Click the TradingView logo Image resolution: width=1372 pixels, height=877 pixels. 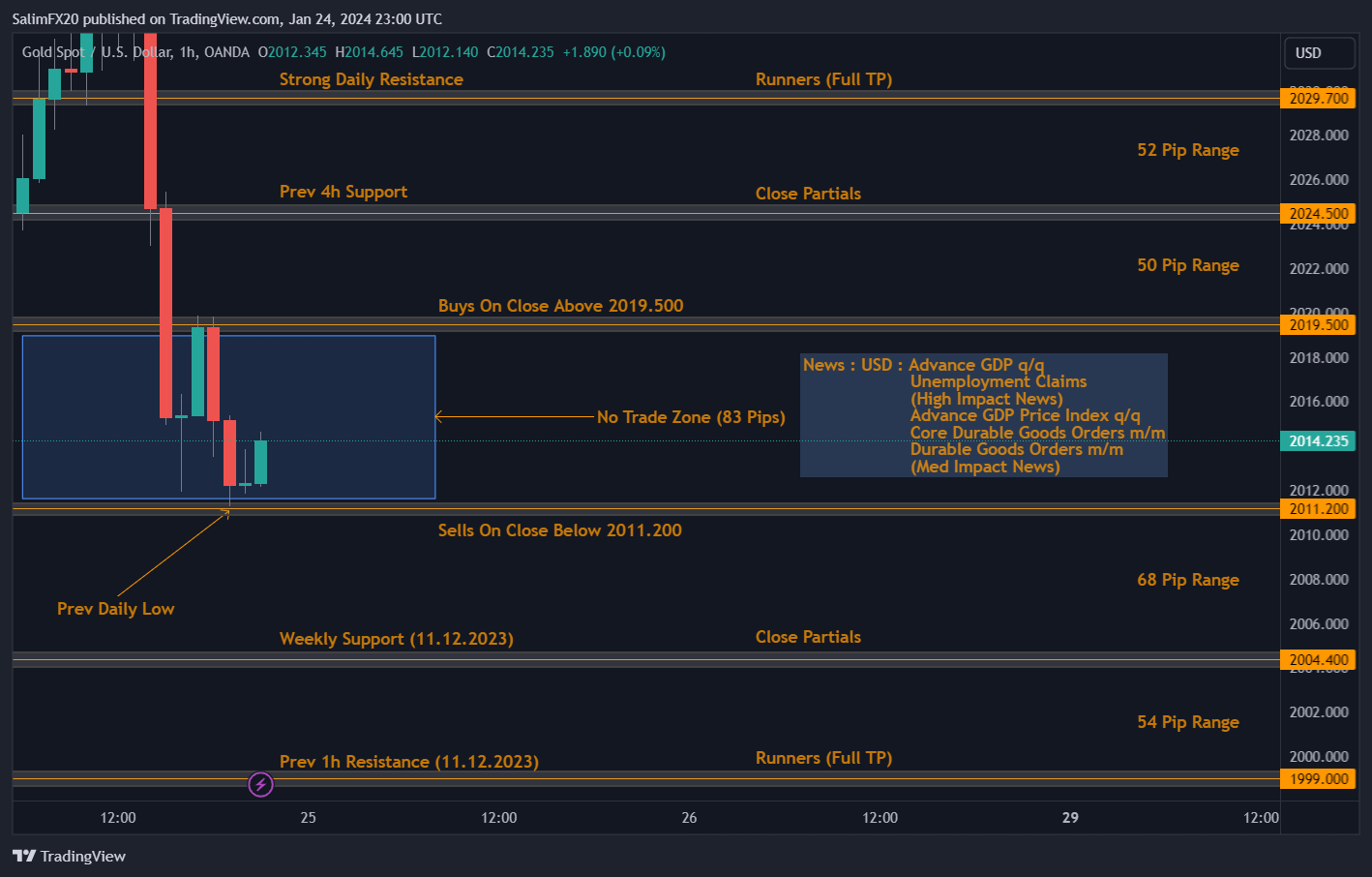click(x=70, y=856)
